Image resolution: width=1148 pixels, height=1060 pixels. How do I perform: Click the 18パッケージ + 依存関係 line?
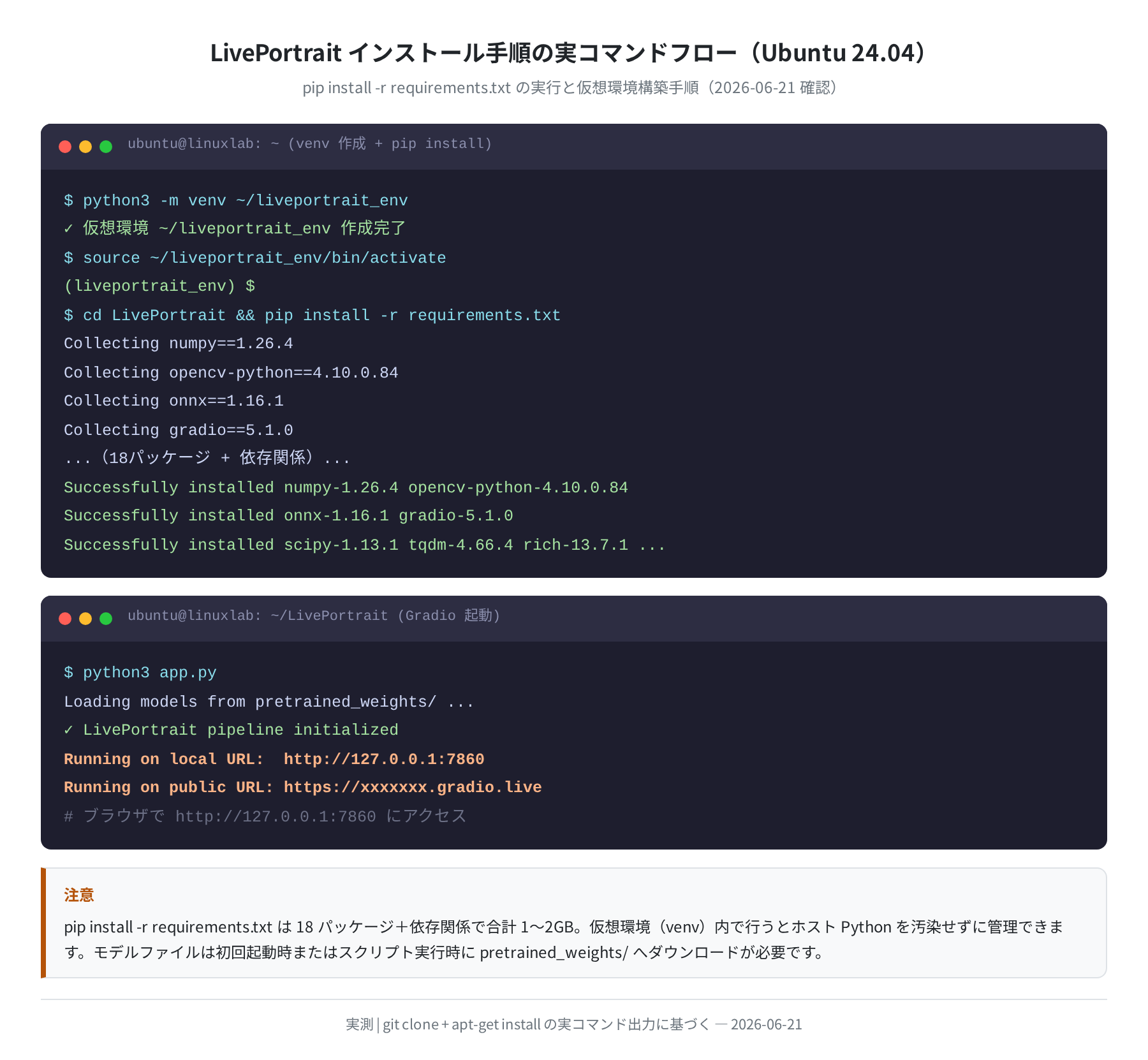tap(207, 458)
